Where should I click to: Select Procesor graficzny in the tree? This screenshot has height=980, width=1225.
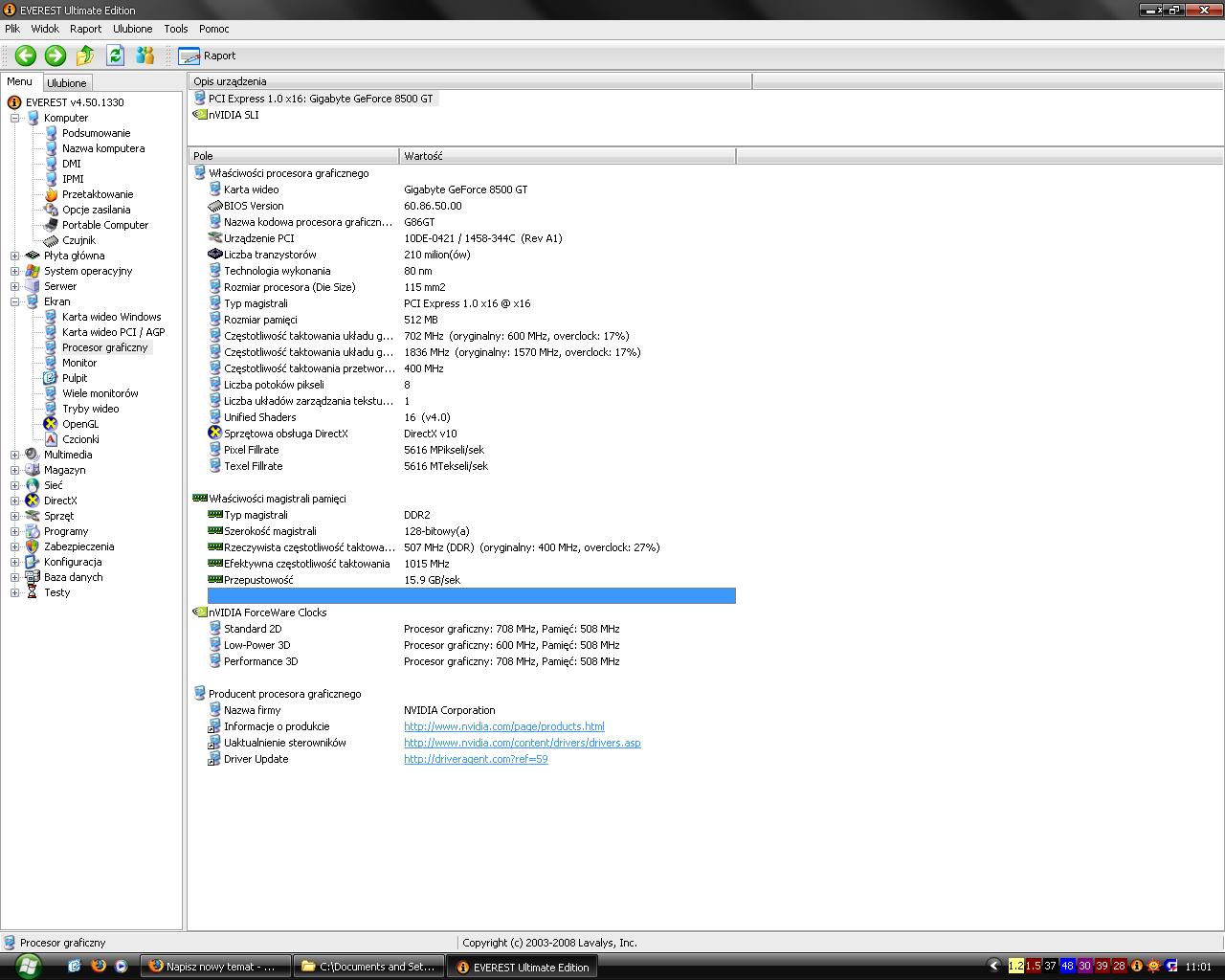(x=105, y=347)
